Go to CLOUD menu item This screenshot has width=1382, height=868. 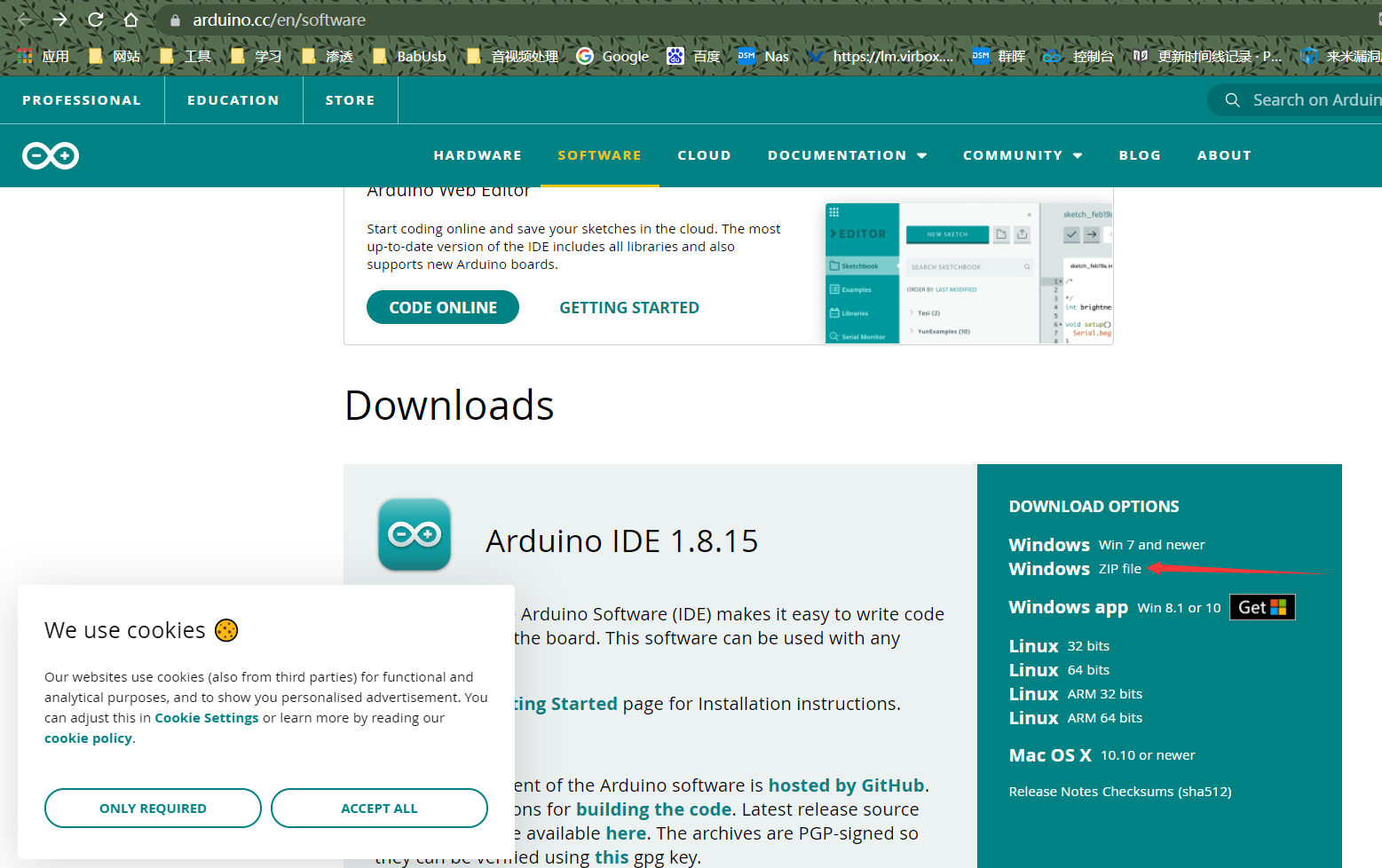tap(705, 155)
